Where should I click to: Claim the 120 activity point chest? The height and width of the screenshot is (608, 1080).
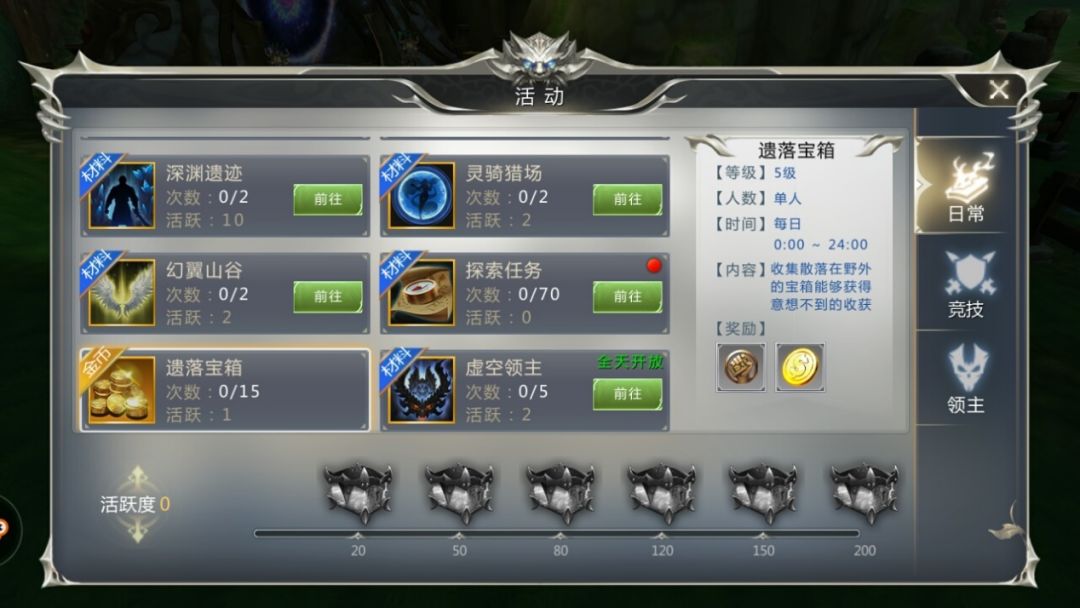pyautogui.click(x=662, y=493)
